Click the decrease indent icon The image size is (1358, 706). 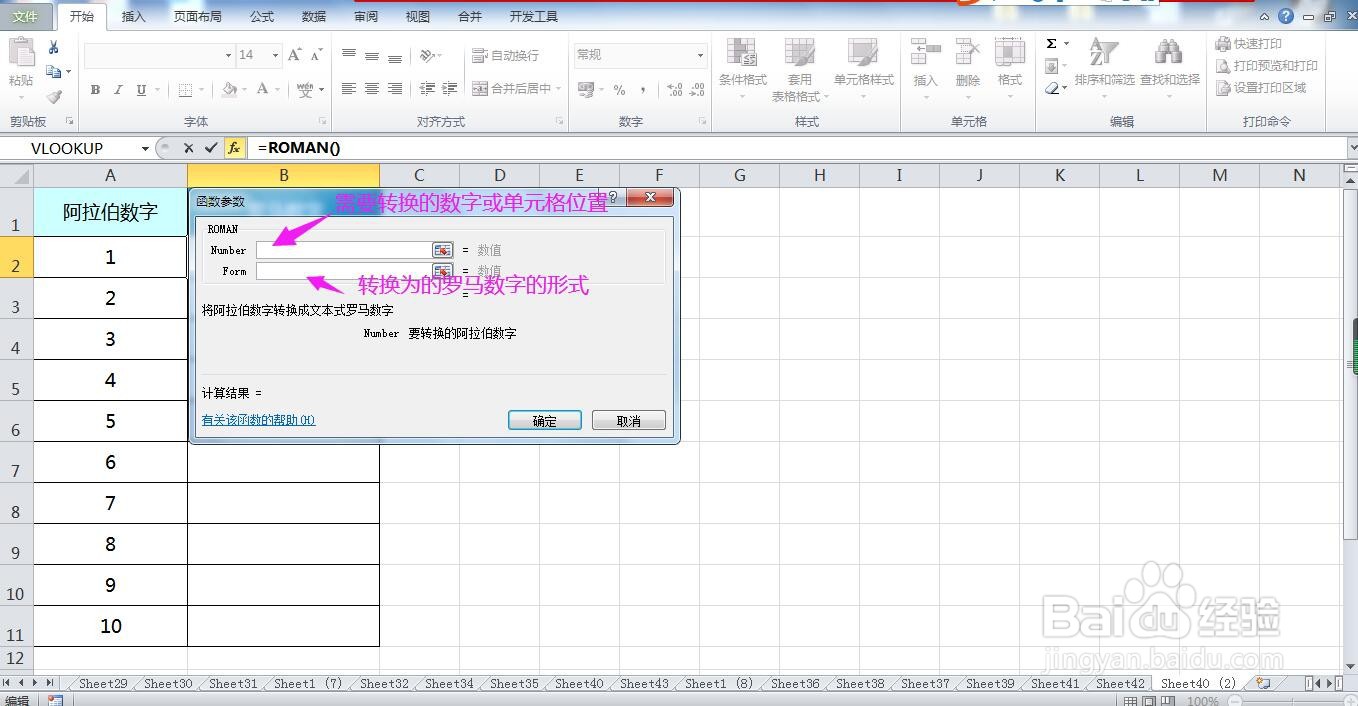tap(427, 89)
